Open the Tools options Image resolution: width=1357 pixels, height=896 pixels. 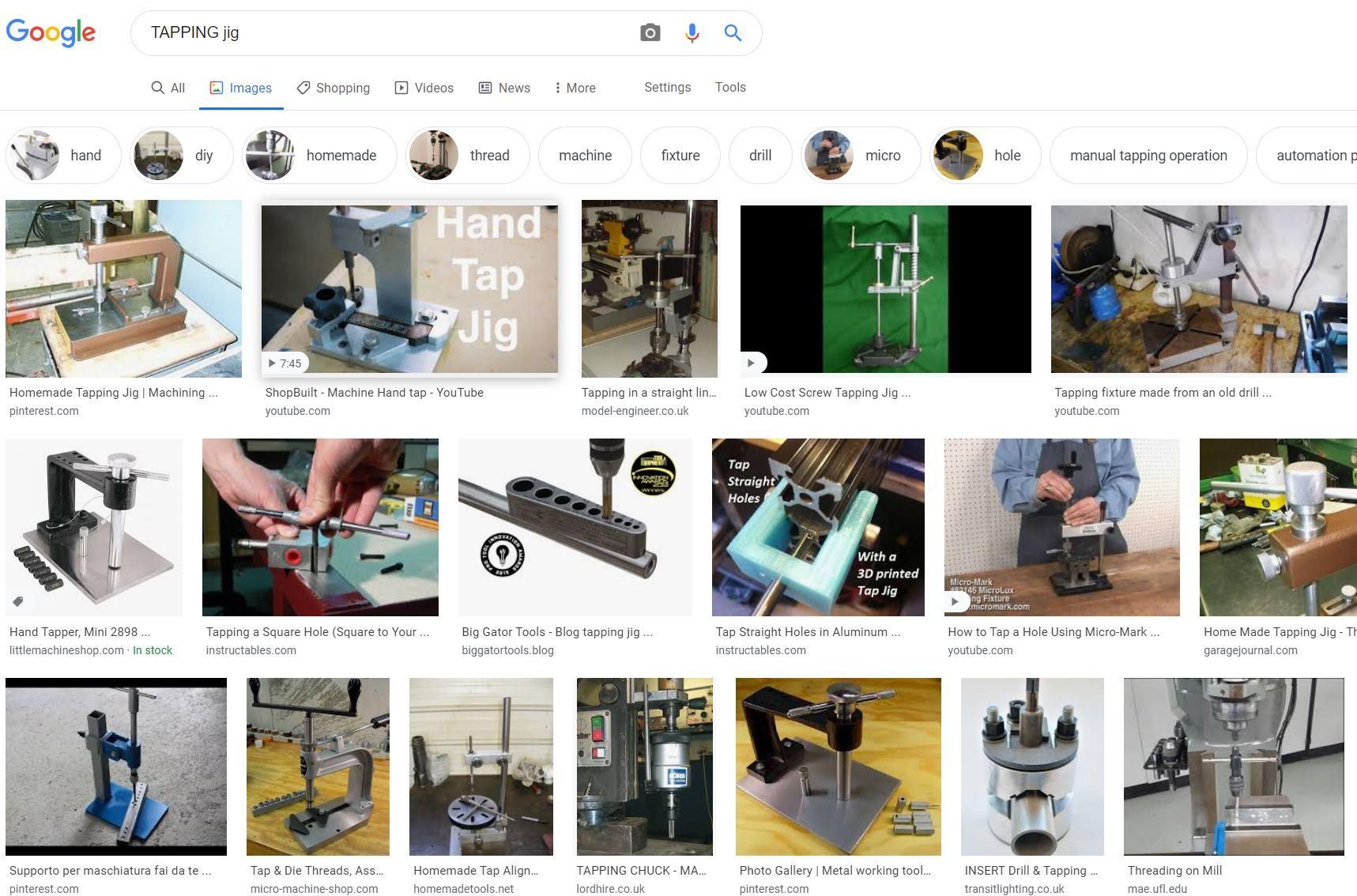coord(729,87)
